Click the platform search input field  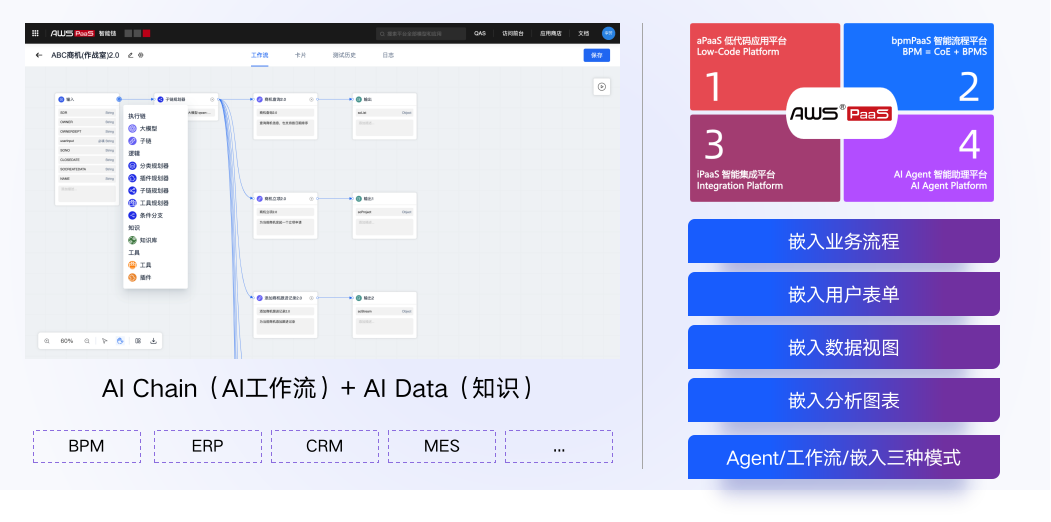[421, 33]
